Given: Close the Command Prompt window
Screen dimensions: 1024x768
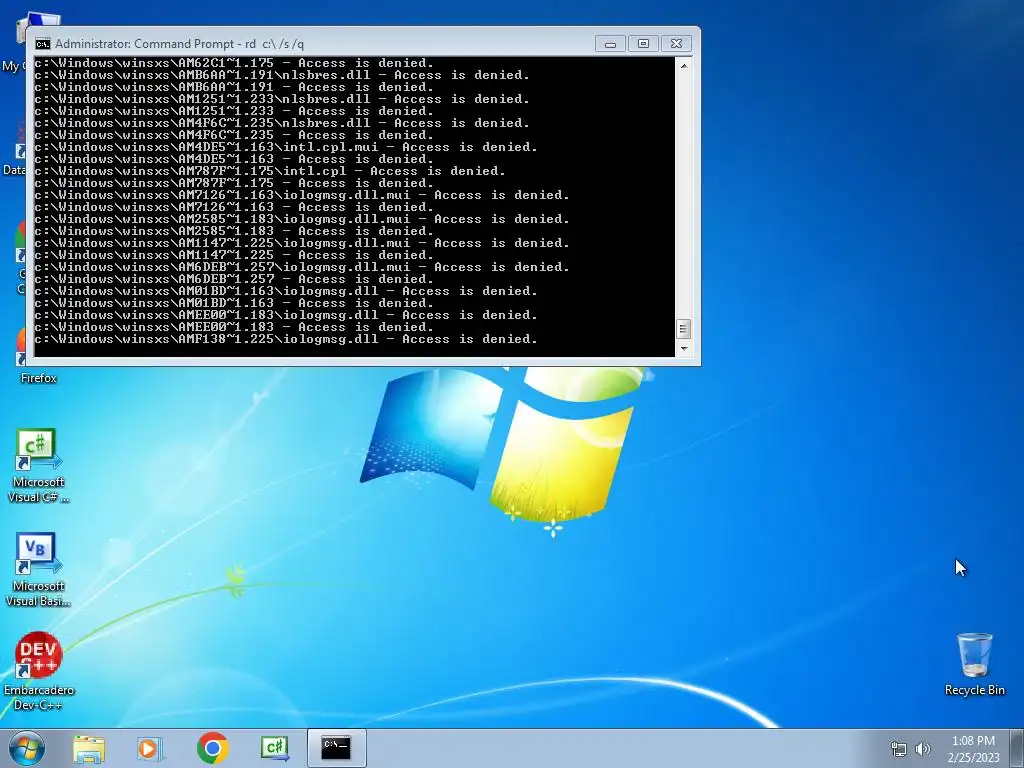Looking at the screenshot, I should pos(677,44).
